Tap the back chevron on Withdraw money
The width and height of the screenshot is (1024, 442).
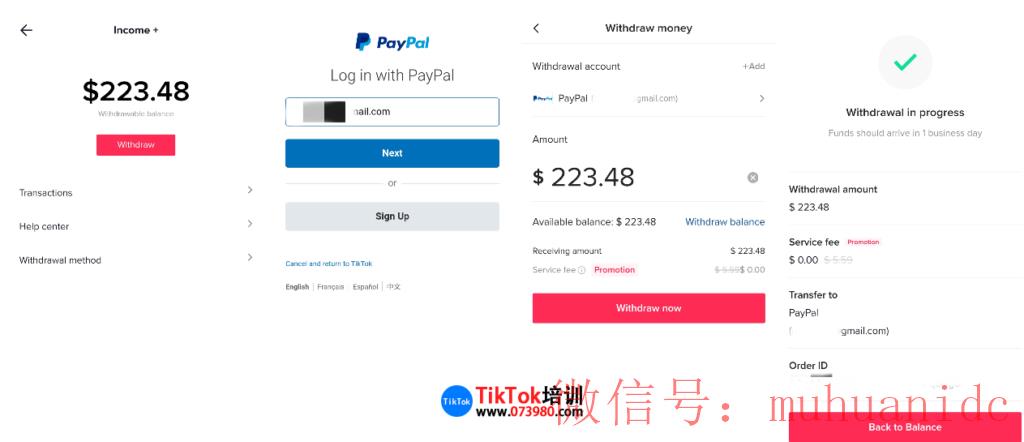[536, 28]
